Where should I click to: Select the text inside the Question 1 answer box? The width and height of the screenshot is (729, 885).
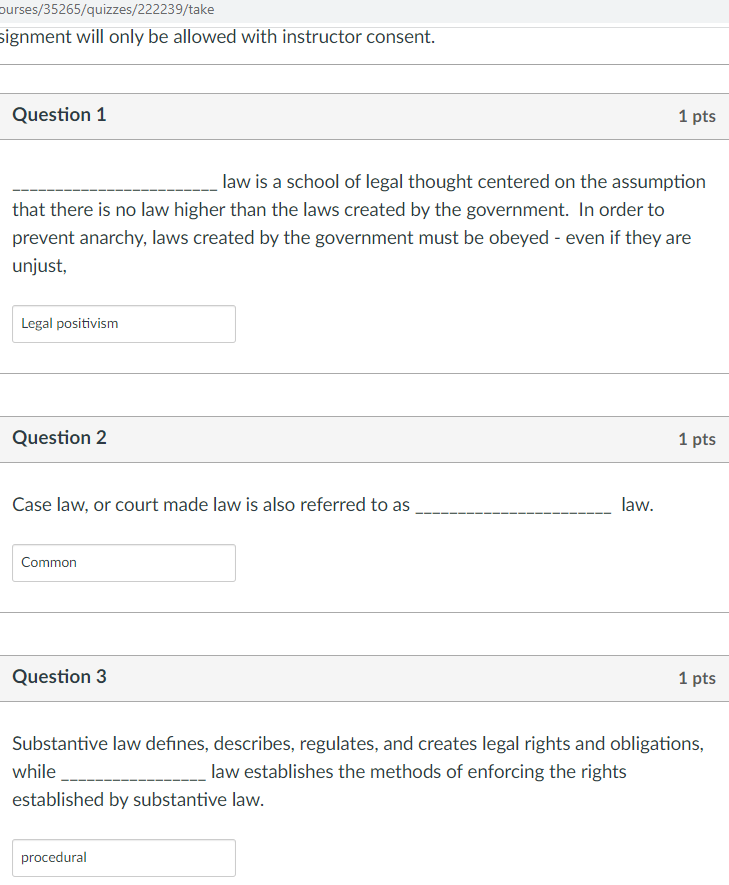68,324
